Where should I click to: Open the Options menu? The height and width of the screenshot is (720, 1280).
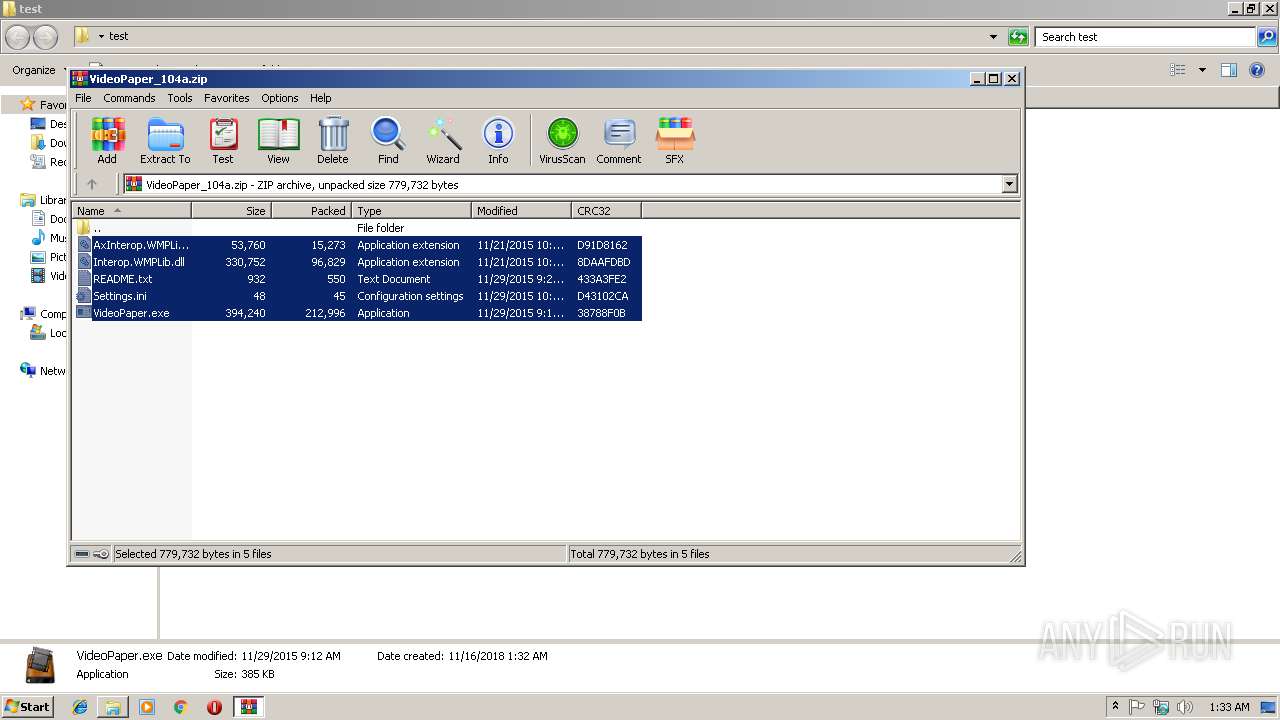280,98
